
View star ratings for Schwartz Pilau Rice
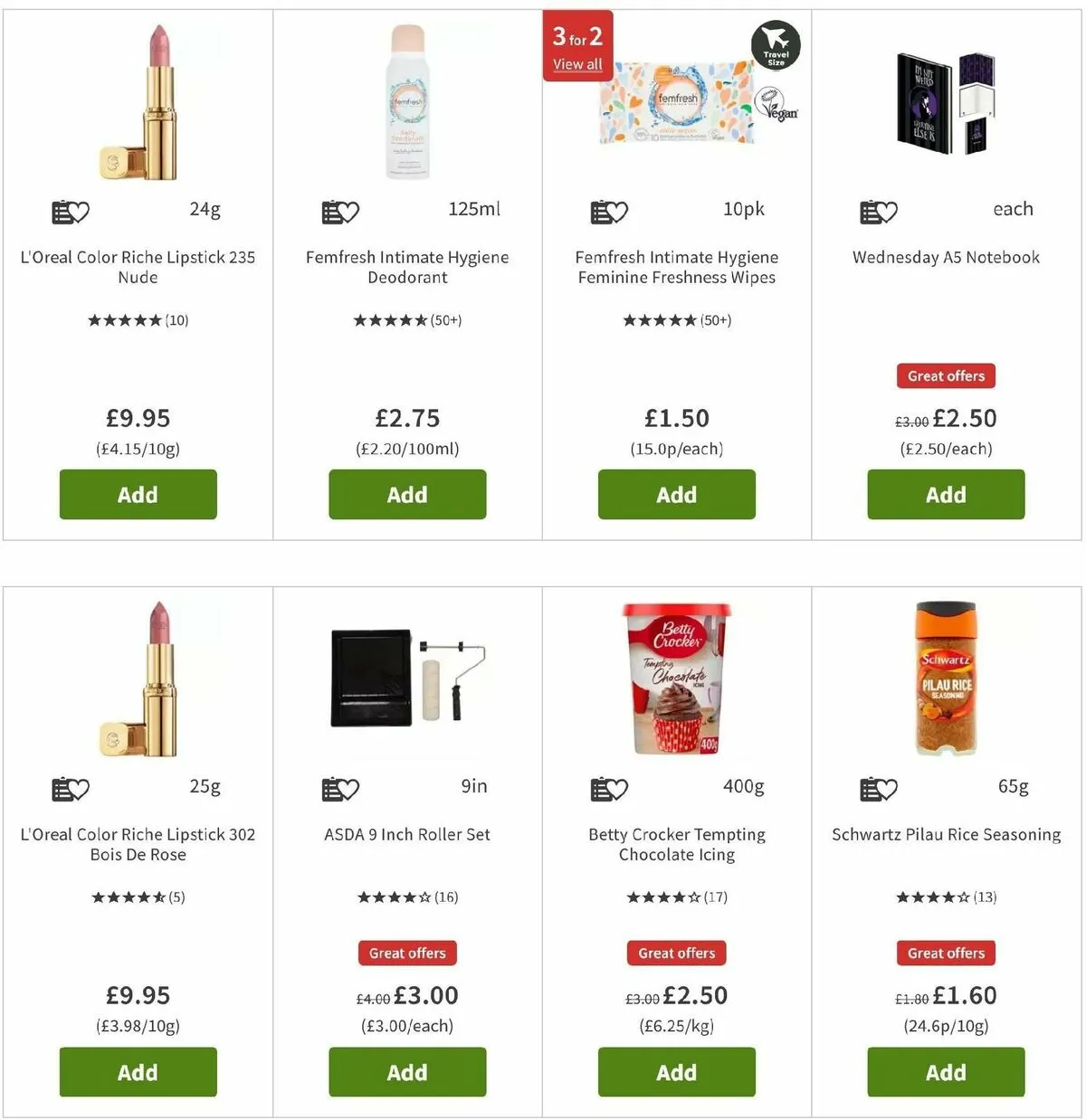point(946,897)
